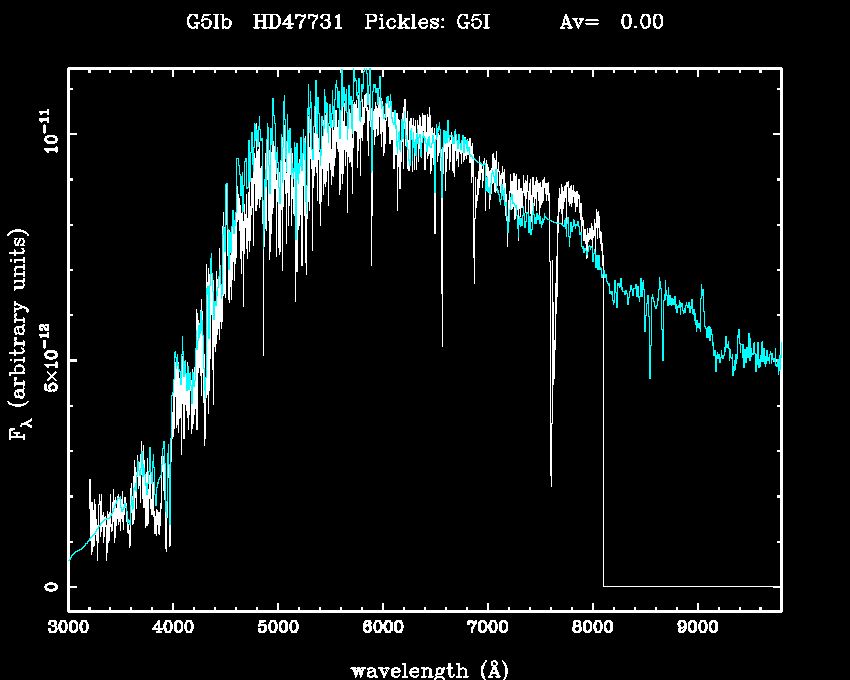The width and height of the screenshot is (850, 680).
Task: Click the G5Ib spectral type in title
Action: tap(209, 22)
